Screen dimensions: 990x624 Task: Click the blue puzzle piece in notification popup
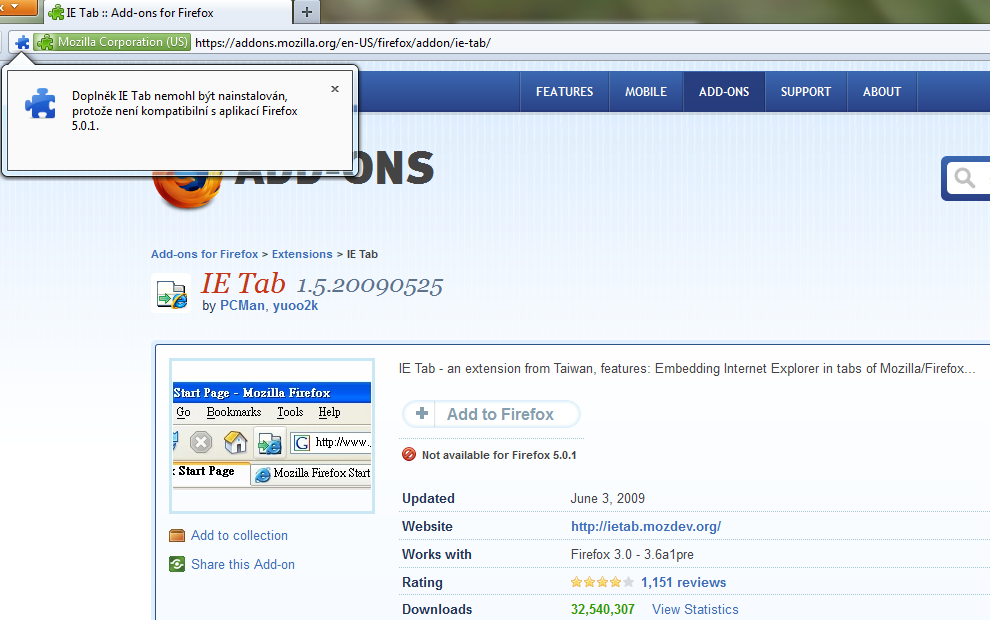tap(40, 104)
